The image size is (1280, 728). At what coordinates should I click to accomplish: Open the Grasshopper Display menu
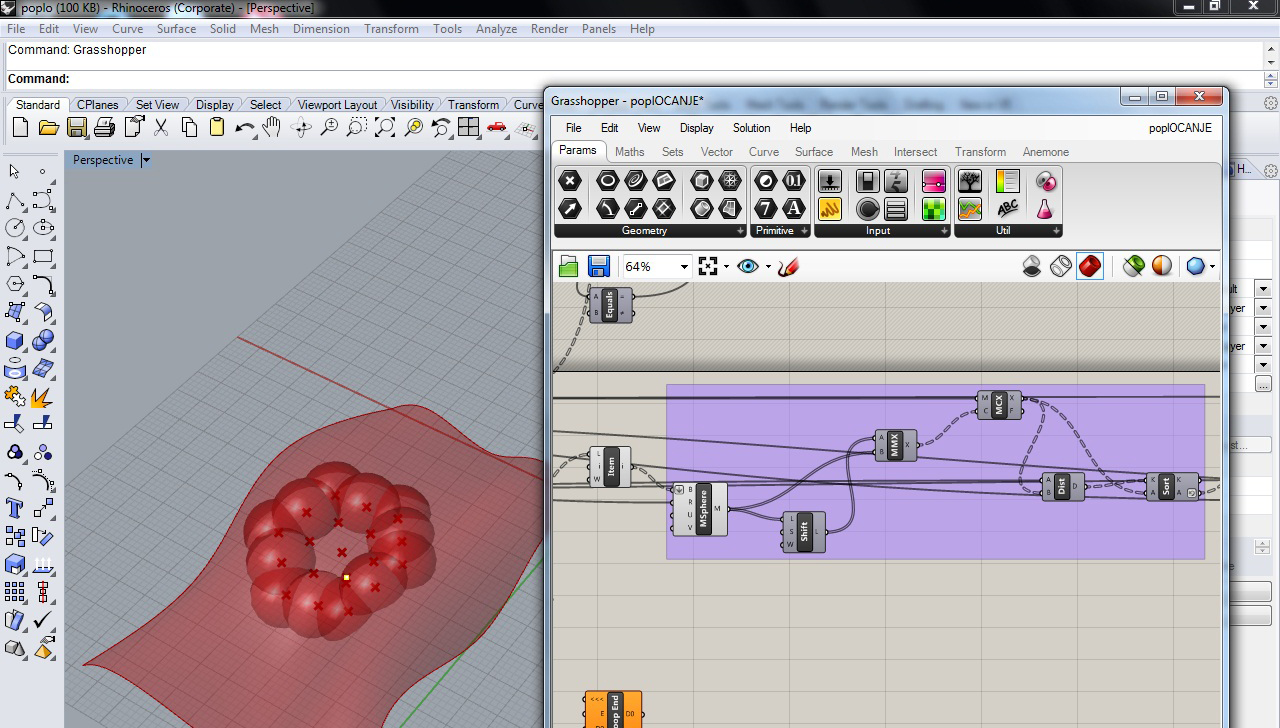[696, 128]
